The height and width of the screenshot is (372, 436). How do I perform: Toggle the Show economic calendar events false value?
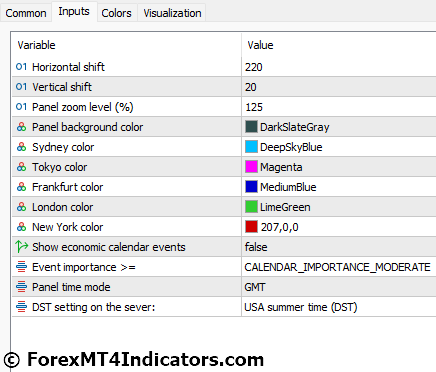pyautogui.click(x=339, y=247)
